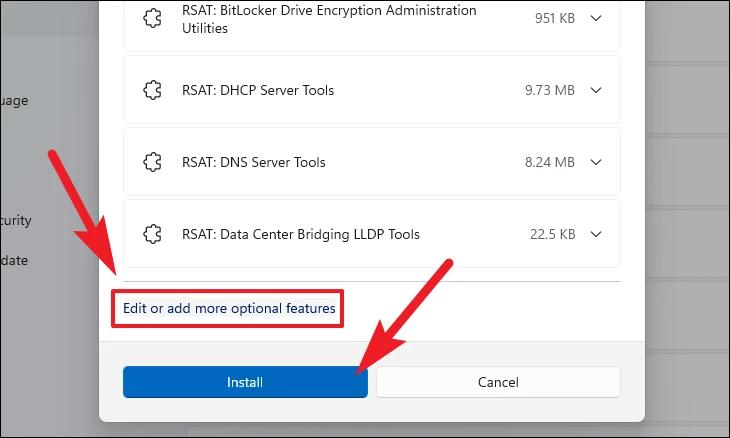This screenshot has width=730, height=438.
Task: Click the DHCP Server Tools feature icon
Action: (152, 90)
